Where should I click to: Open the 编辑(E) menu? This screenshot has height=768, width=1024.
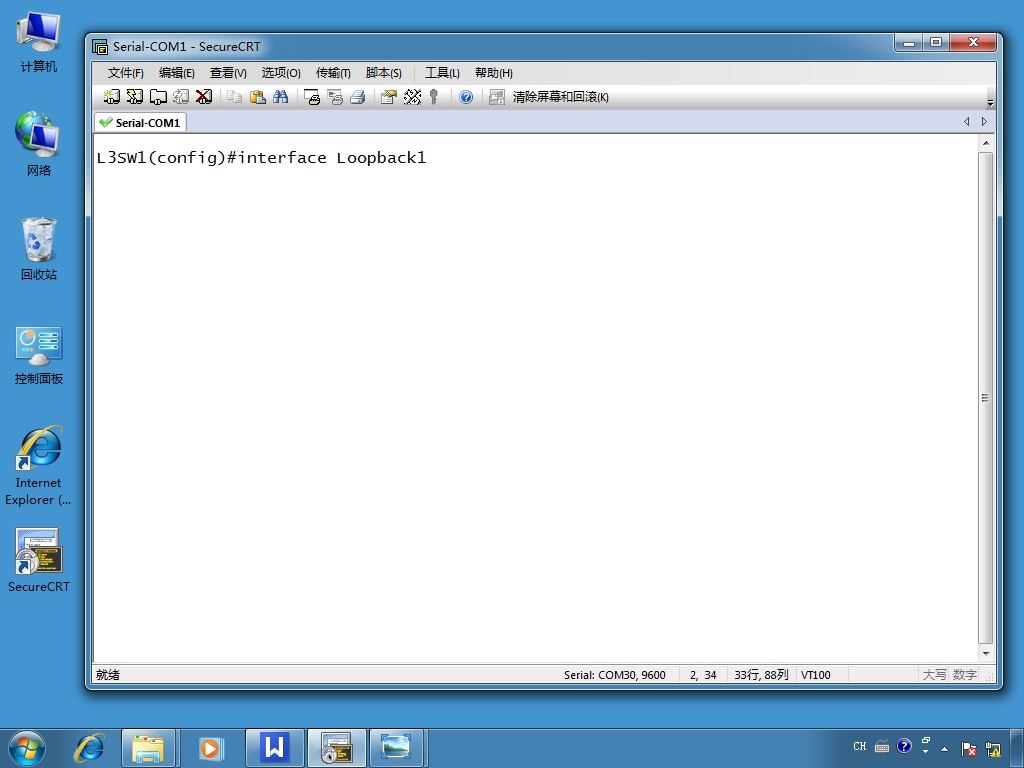tap(176, 72)
